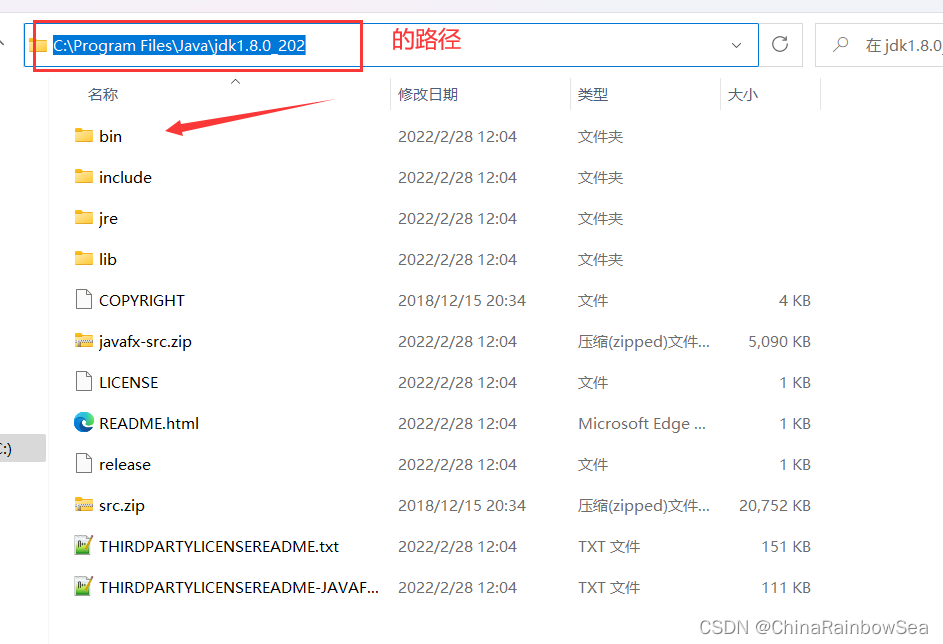Click the COPYRIGHT file icon
This screenshot has width=943, height=644.
click(x=84, y=299)
